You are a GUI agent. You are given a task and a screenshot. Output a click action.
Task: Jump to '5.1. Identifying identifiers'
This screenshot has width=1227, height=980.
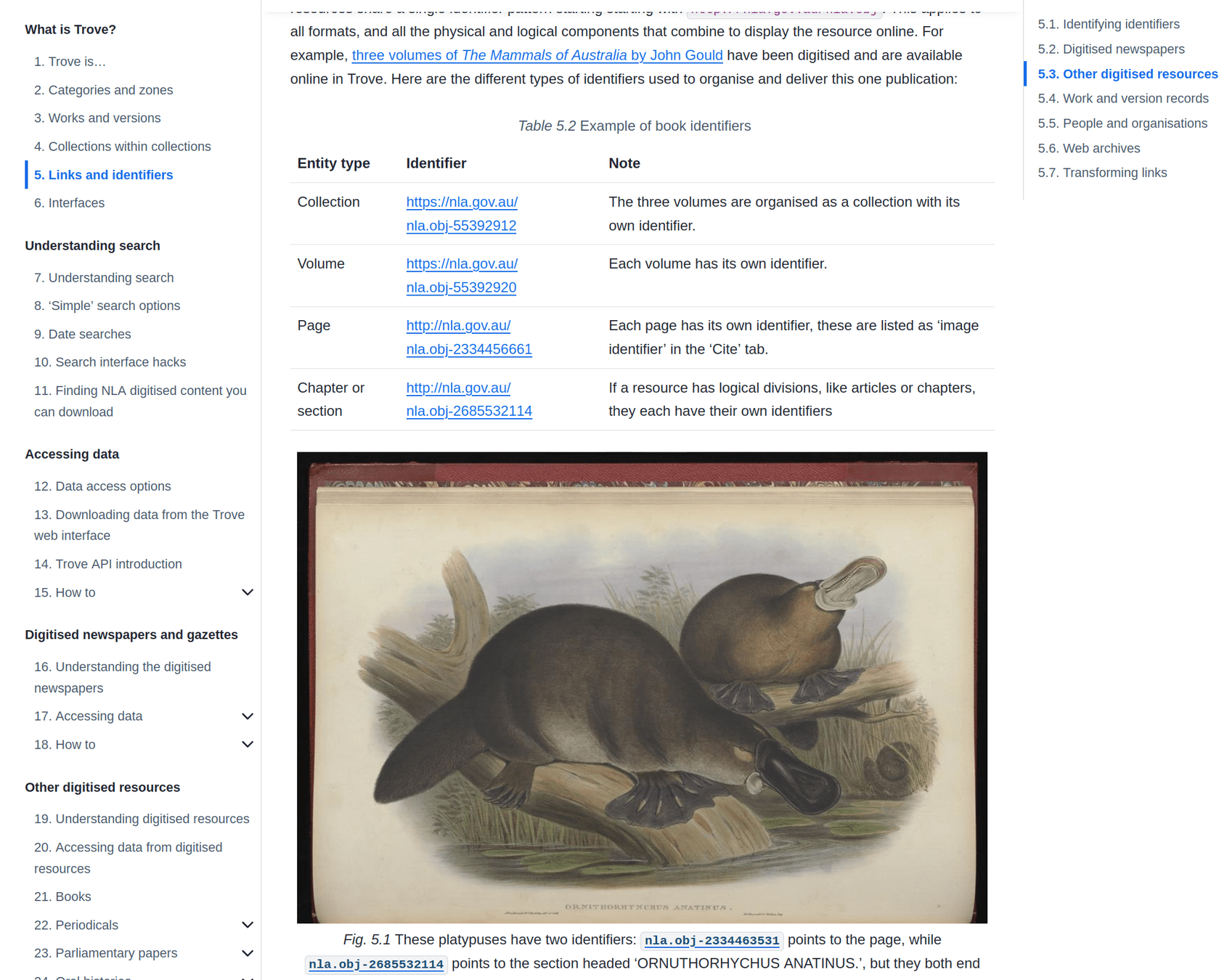(x=1109, y=24)
